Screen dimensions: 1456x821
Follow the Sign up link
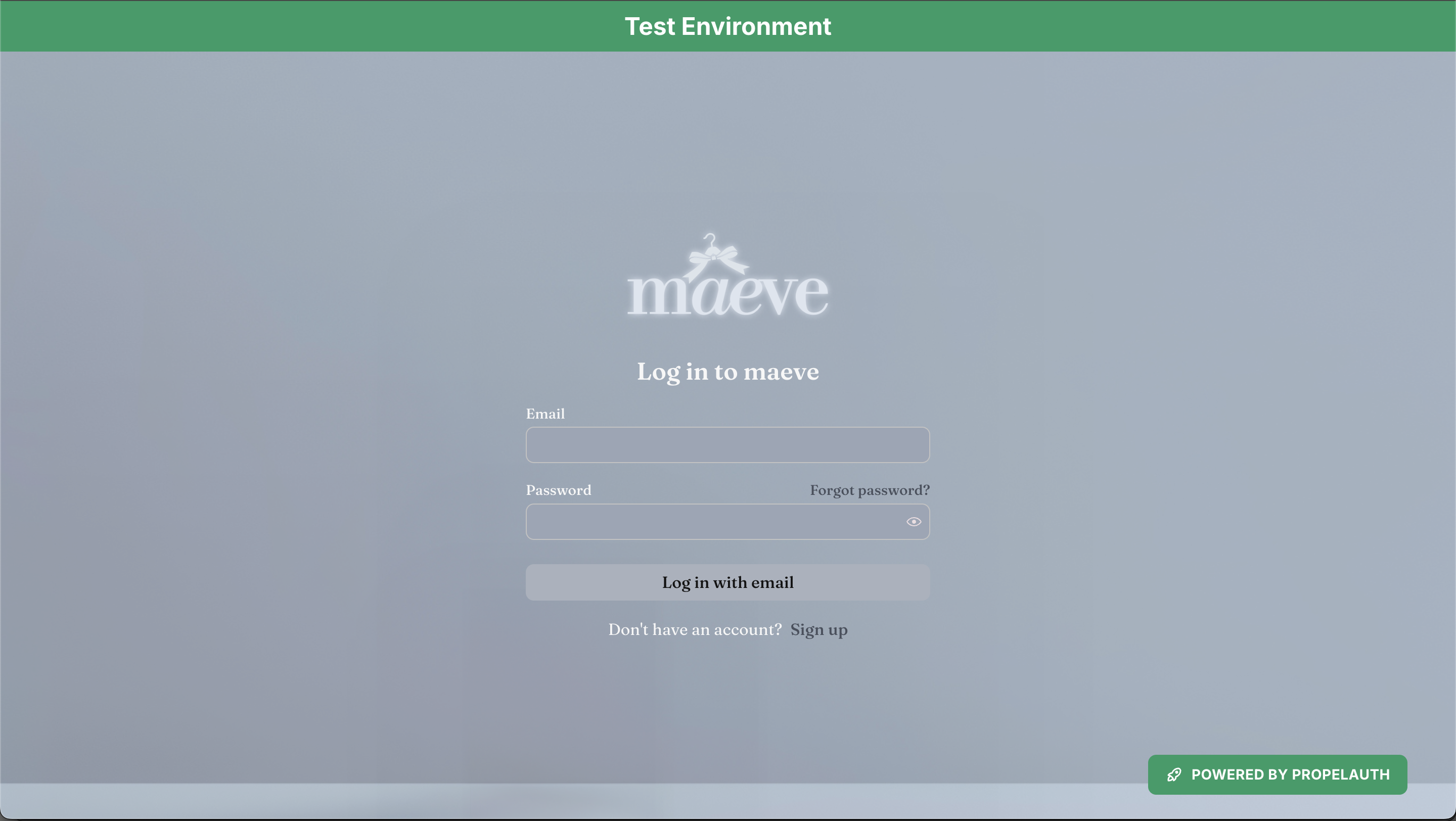pyautogui.click(x=818, y=629)
